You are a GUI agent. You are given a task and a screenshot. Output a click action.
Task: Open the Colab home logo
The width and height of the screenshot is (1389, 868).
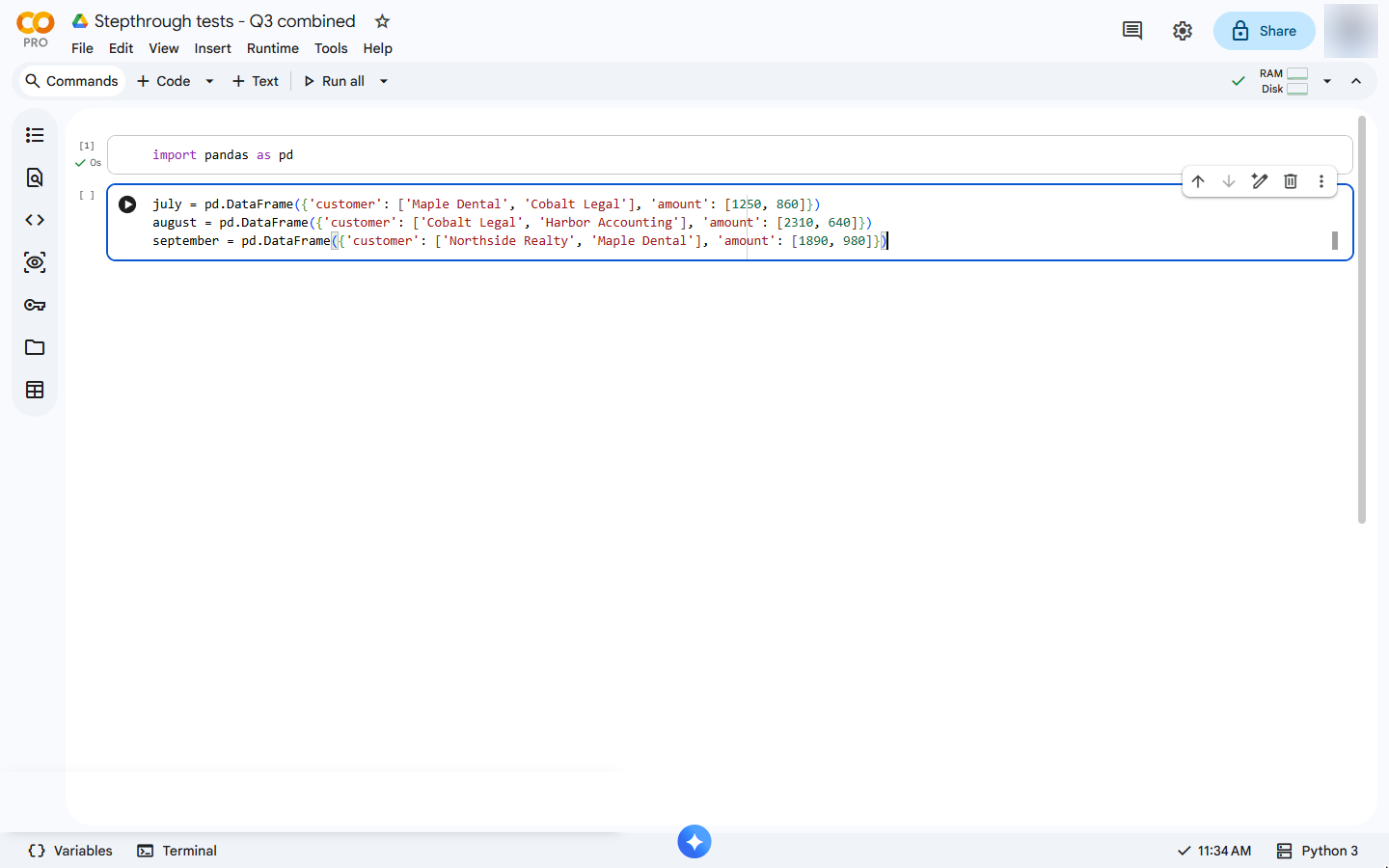pos(35,22)
